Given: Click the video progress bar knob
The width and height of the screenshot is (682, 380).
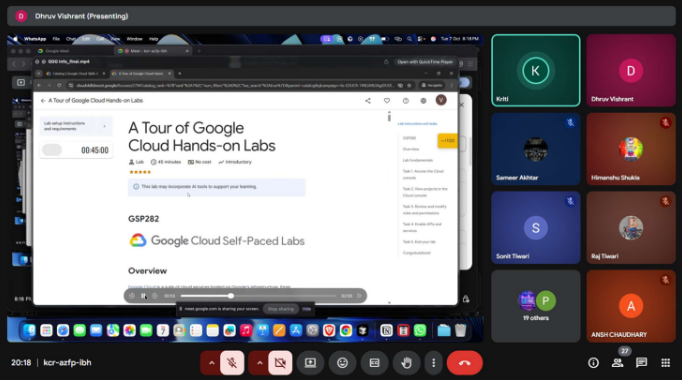Looking at the screenshot, I should tap(231, 296).
